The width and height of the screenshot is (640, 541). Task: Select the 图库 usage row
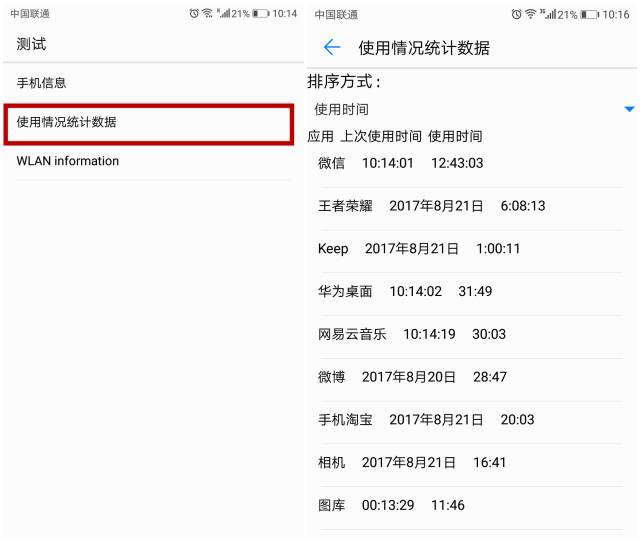[x=471, y=505]
